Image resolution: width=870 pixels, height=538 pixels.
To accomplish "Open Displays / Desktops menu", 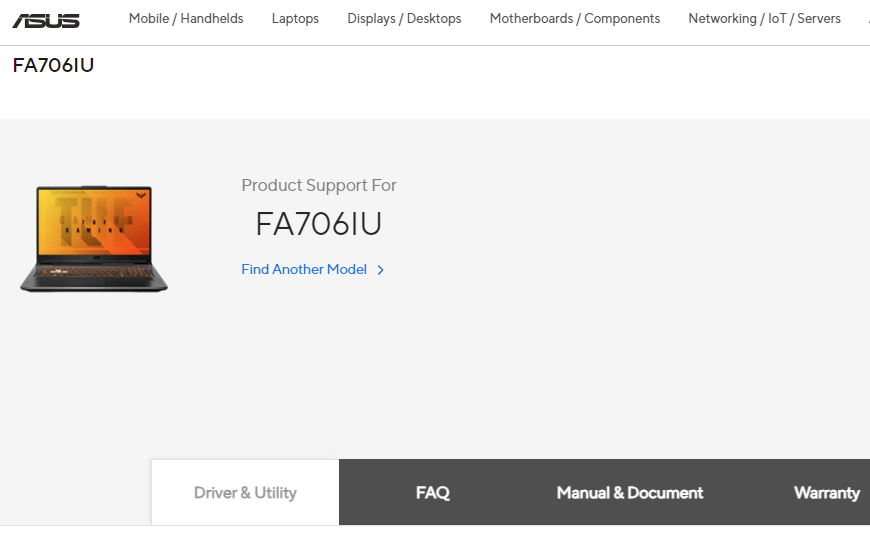I will pyautogui.click(x=404, y=18).
